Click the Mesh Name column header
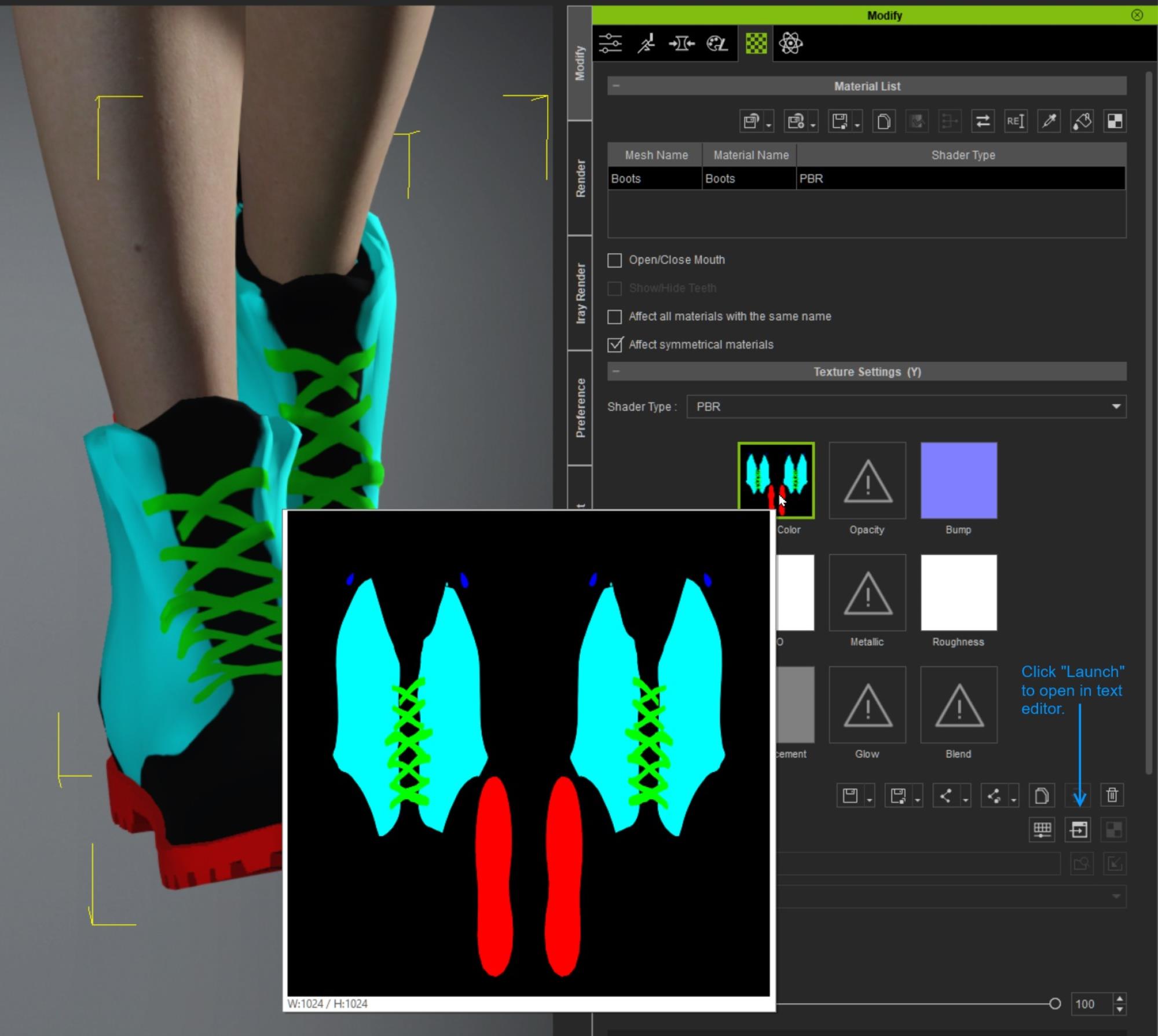This screenshot has width=1158, height=1036. pyautogui.click(x=656, y=155)
